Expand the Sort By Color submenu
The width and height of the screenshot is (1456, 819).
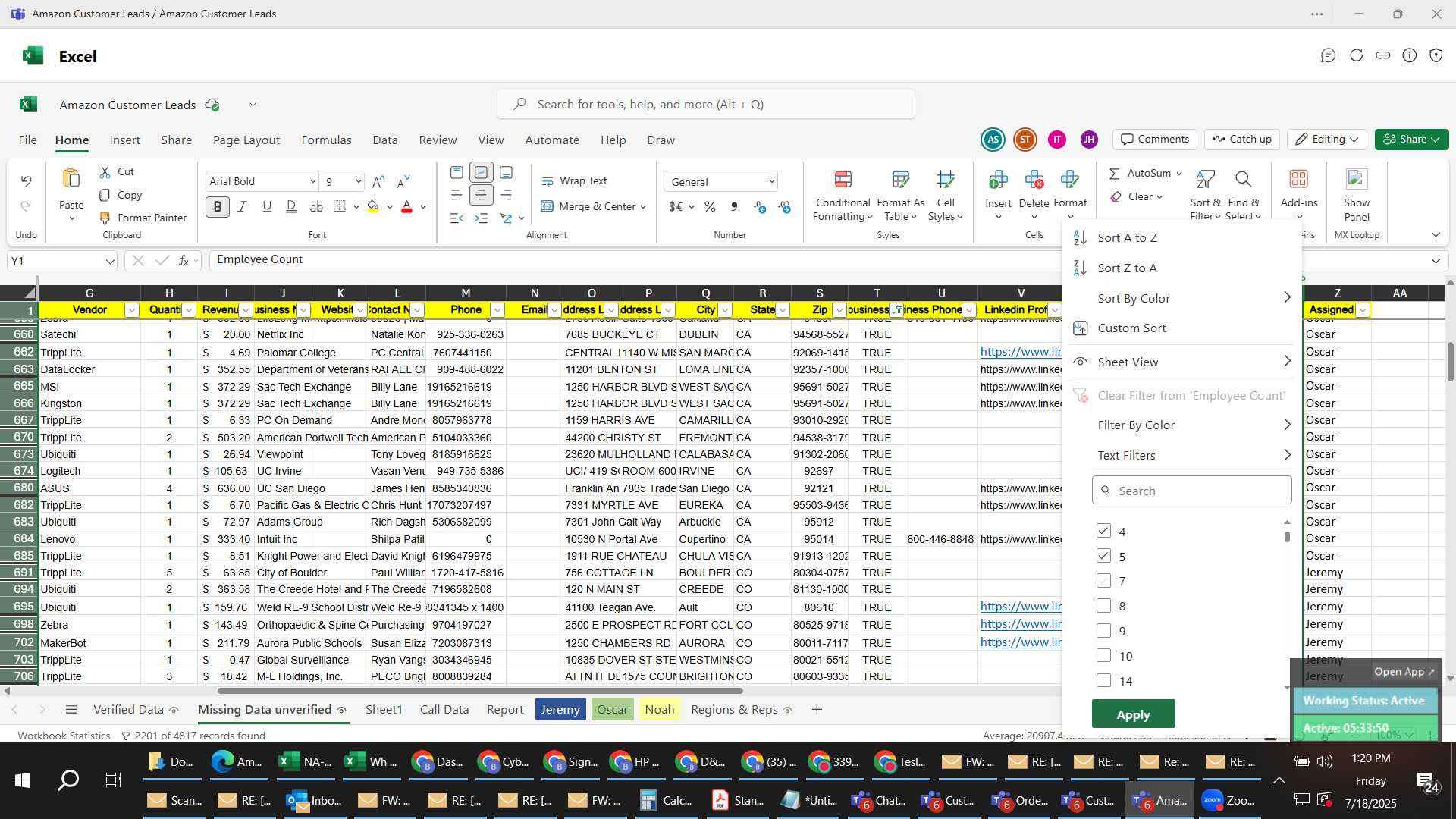pyautogui.click(x=1287, y=297)
